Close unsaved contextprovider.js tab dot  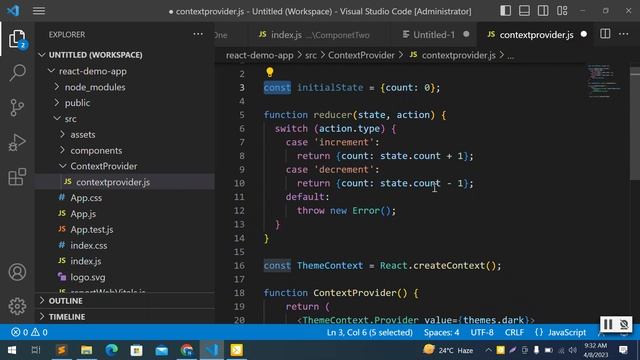tap(584, 35)
